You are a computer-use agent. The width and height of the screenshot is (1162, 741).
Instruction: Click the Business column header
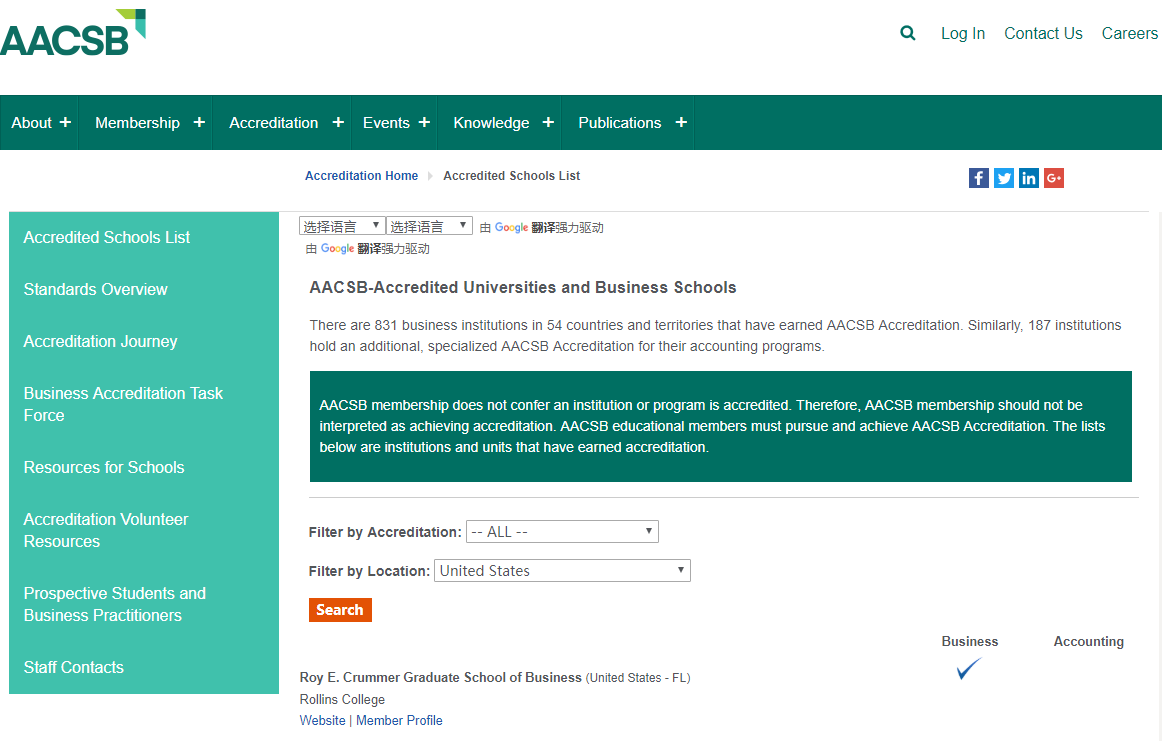coord(969,642)
